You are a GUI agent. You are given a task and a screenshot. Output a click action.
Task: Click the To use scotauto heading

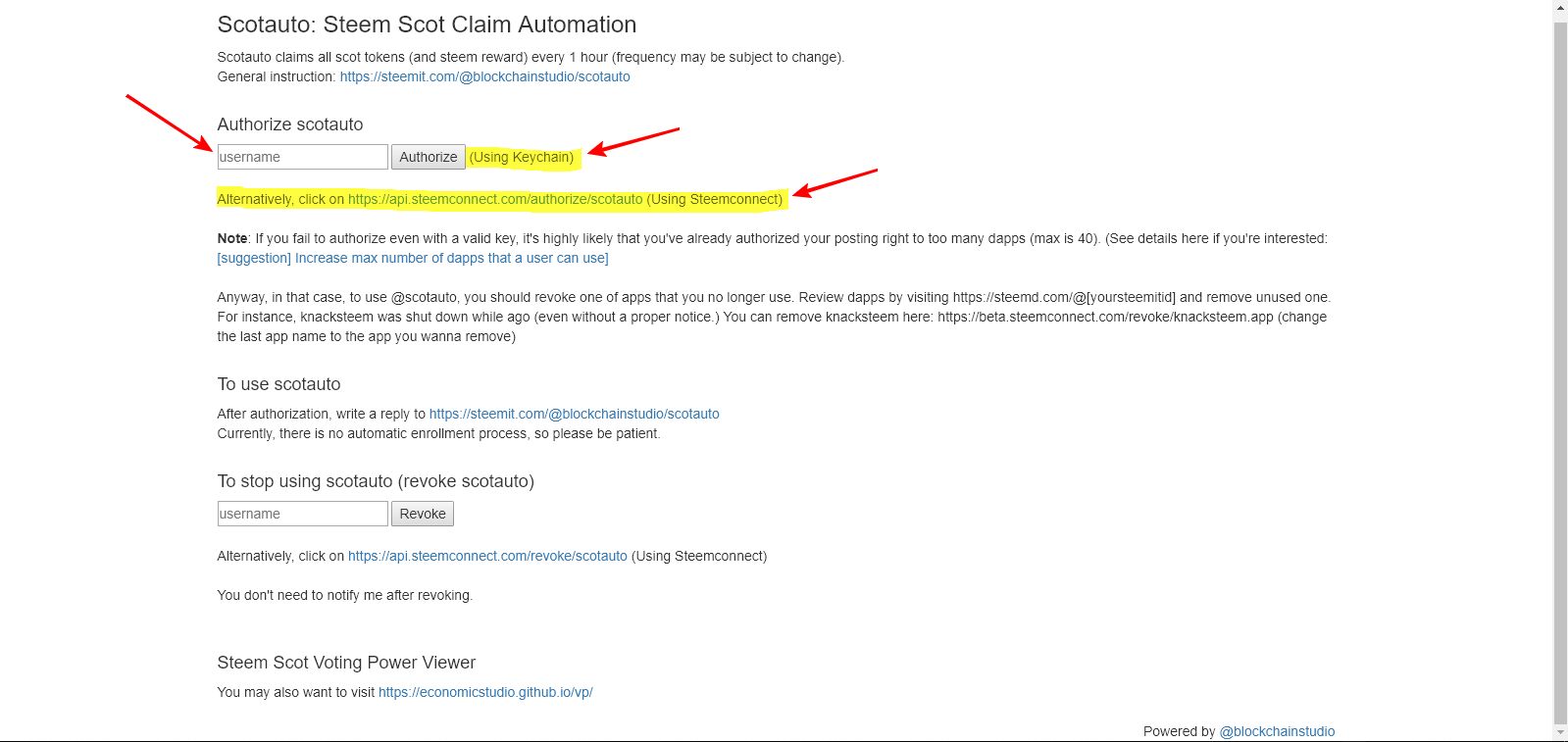[x=278, y=384]
